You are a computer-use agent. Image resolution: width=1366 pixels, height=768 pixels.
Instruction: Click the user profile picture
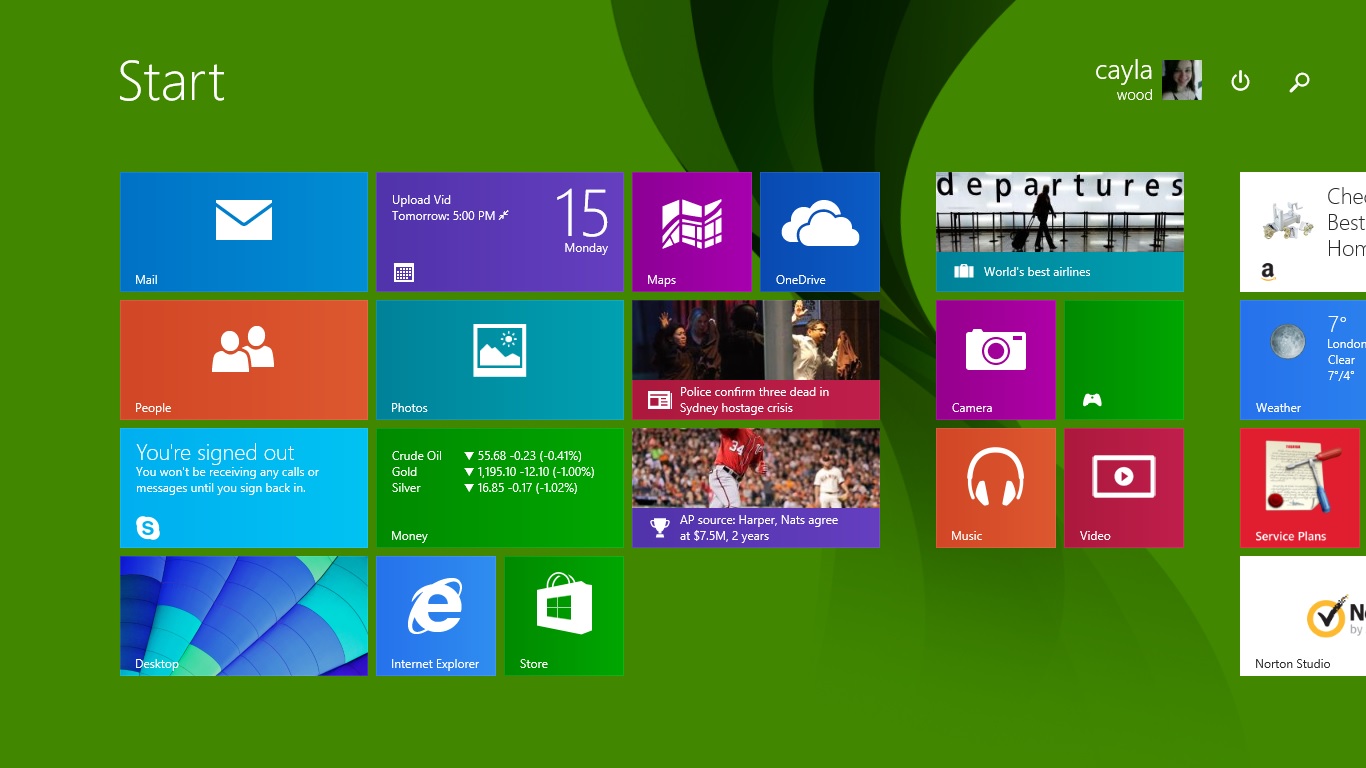1182,80
